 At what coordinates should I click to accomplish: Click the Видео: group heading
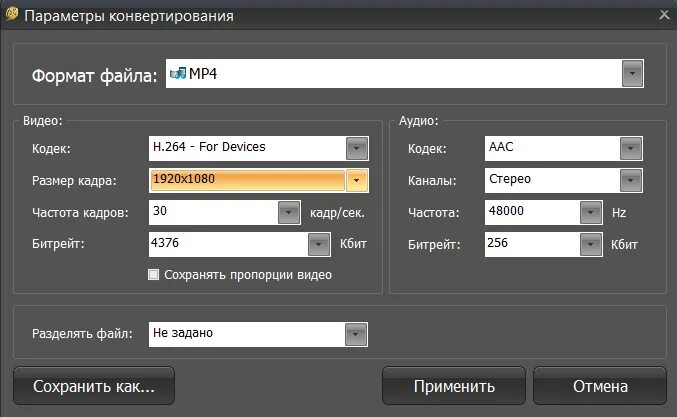coord(43,121)
